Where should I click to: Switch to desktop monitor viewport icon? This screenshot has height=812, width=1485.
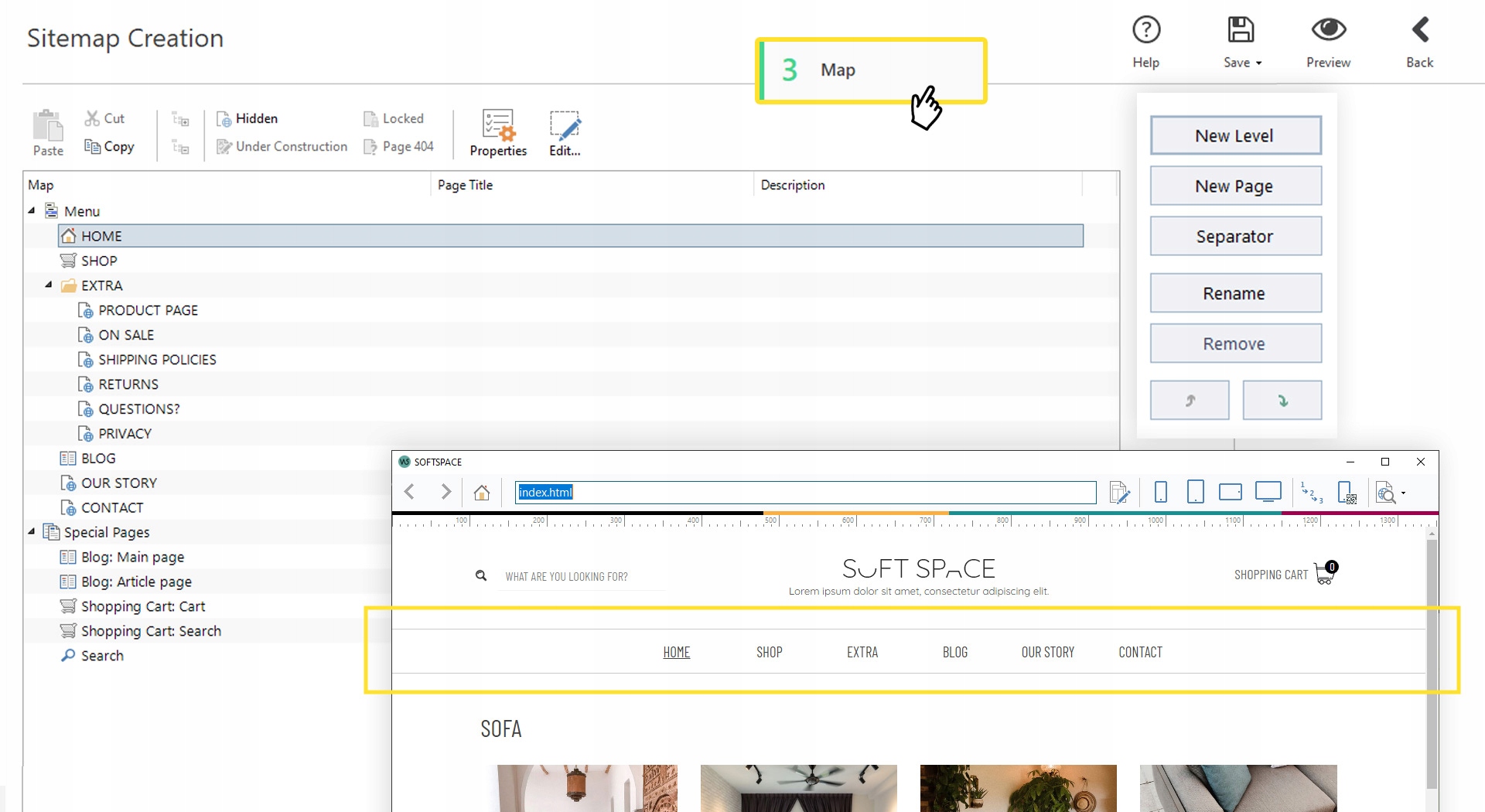(1268, 492)
